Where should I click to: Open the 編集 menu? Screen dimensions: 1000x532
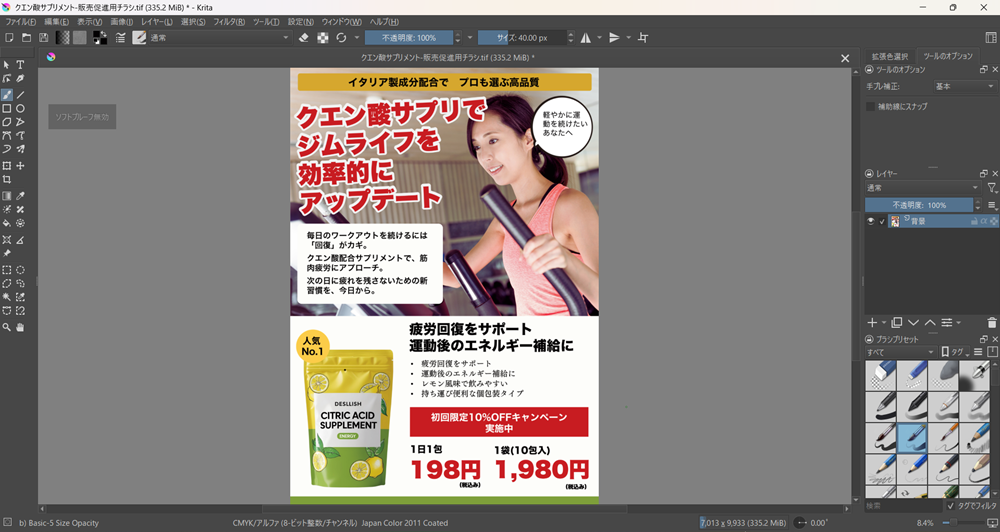tap(55, 22)
